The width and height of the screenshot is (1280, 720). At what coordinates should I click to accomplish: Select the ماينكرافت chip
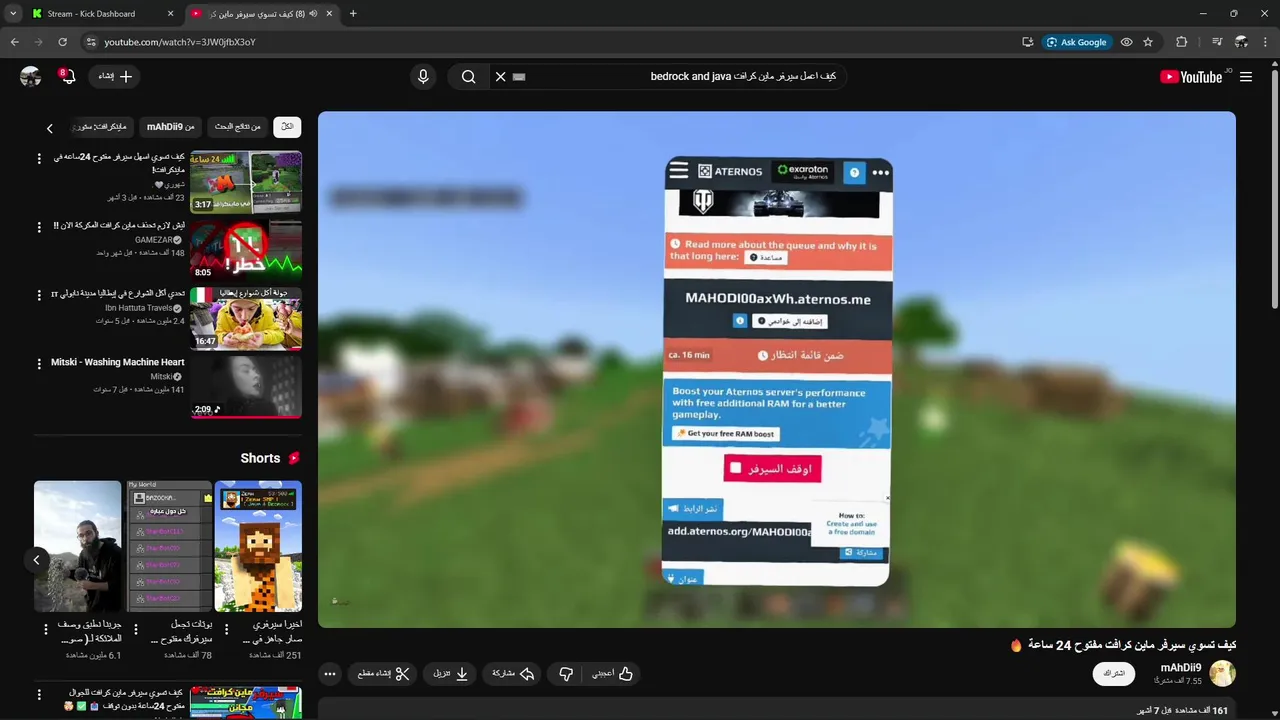pos(102,127)
